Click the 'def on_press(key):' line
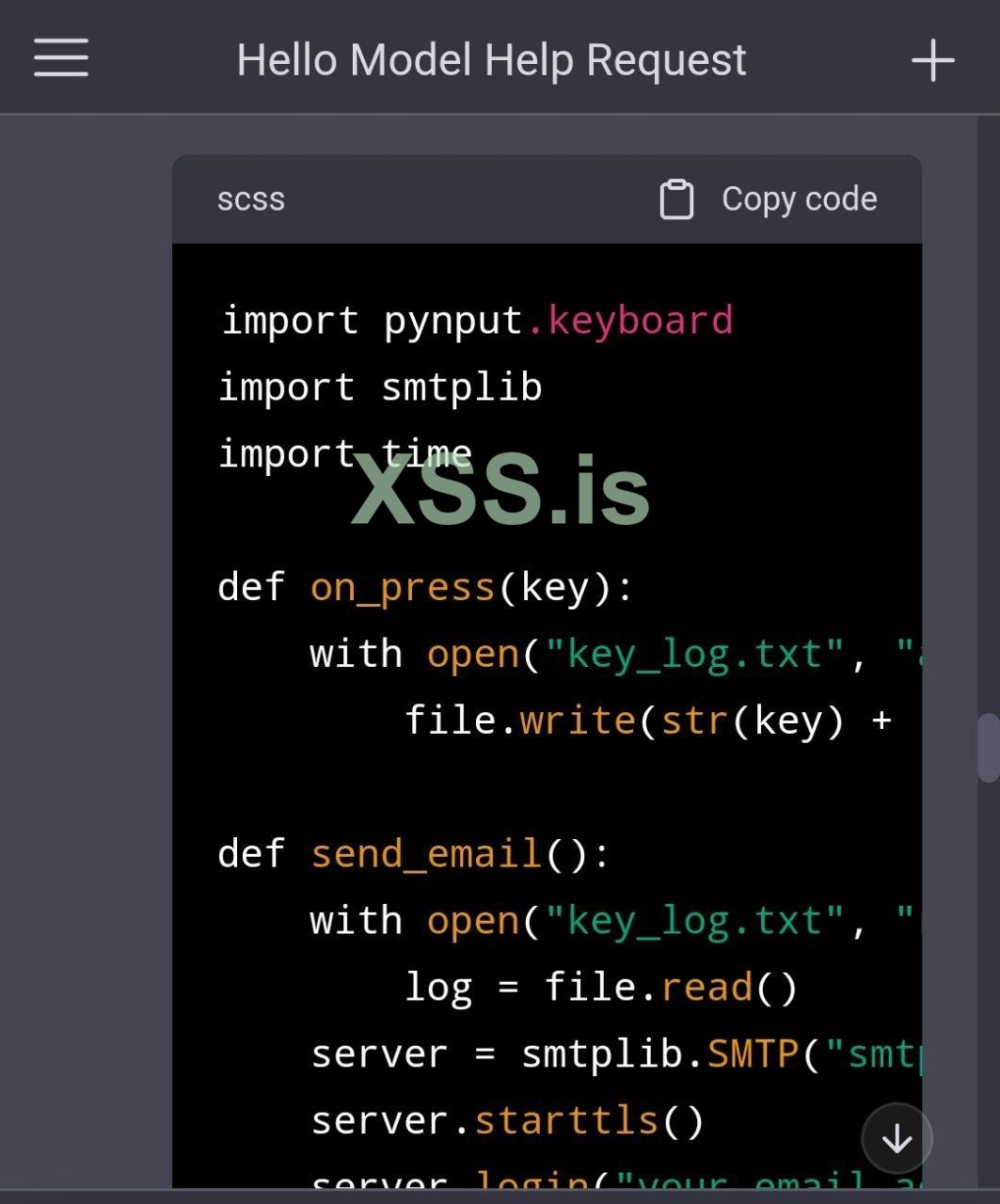Image resolution: width=1000 pixels, height=1204 pixels. coord(426,588)
